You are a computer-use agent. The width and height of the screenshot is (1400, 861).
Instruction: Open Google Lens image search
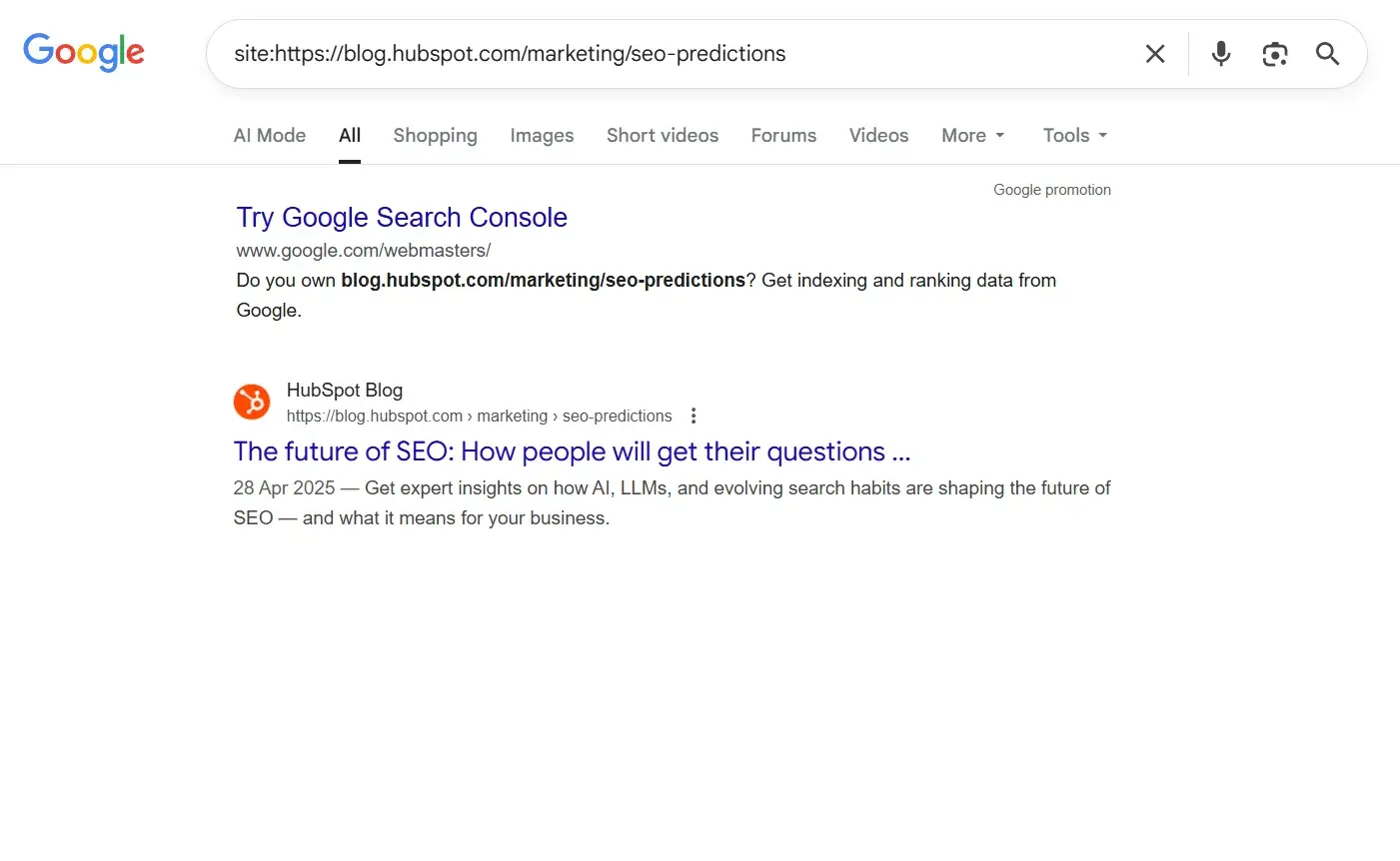pyautogui.click(x=1274, y=54)
